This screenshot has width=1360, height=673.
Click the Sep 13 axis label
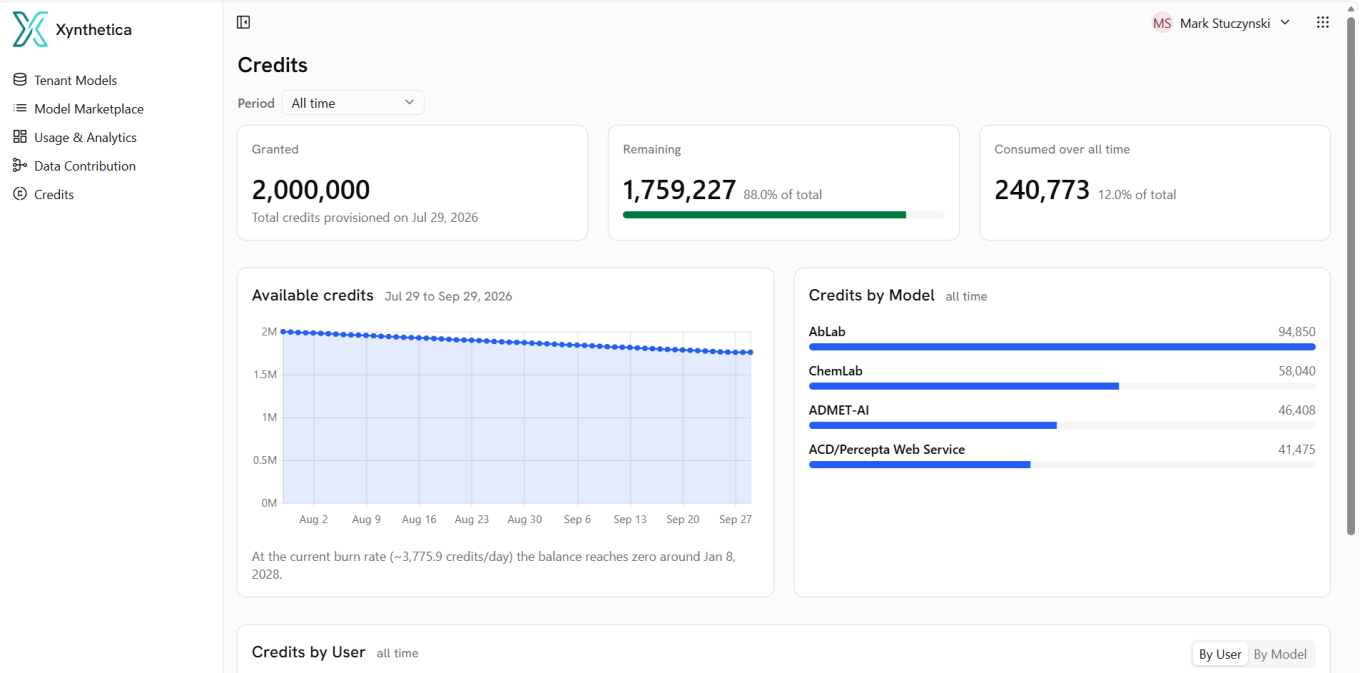click(x=630, y=520)
